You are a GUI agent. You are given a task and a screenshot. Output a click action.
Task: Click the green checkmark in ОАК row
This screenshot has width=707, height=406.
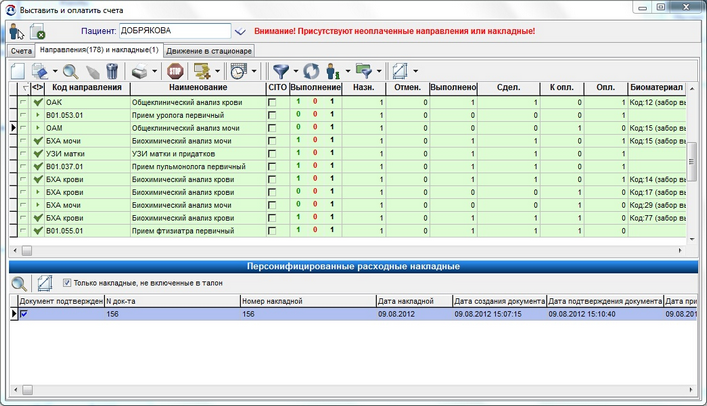[38, 102]
